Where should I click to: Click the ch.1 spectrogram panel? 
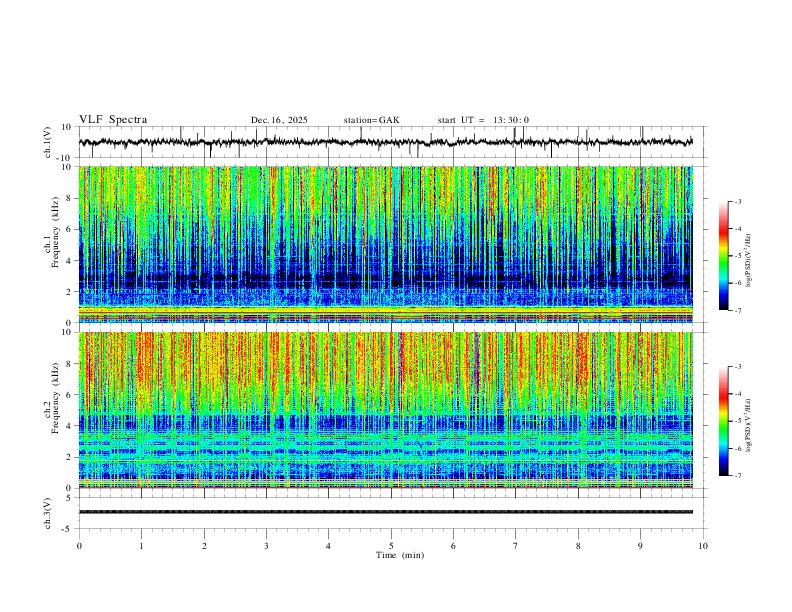coord(385,244)
